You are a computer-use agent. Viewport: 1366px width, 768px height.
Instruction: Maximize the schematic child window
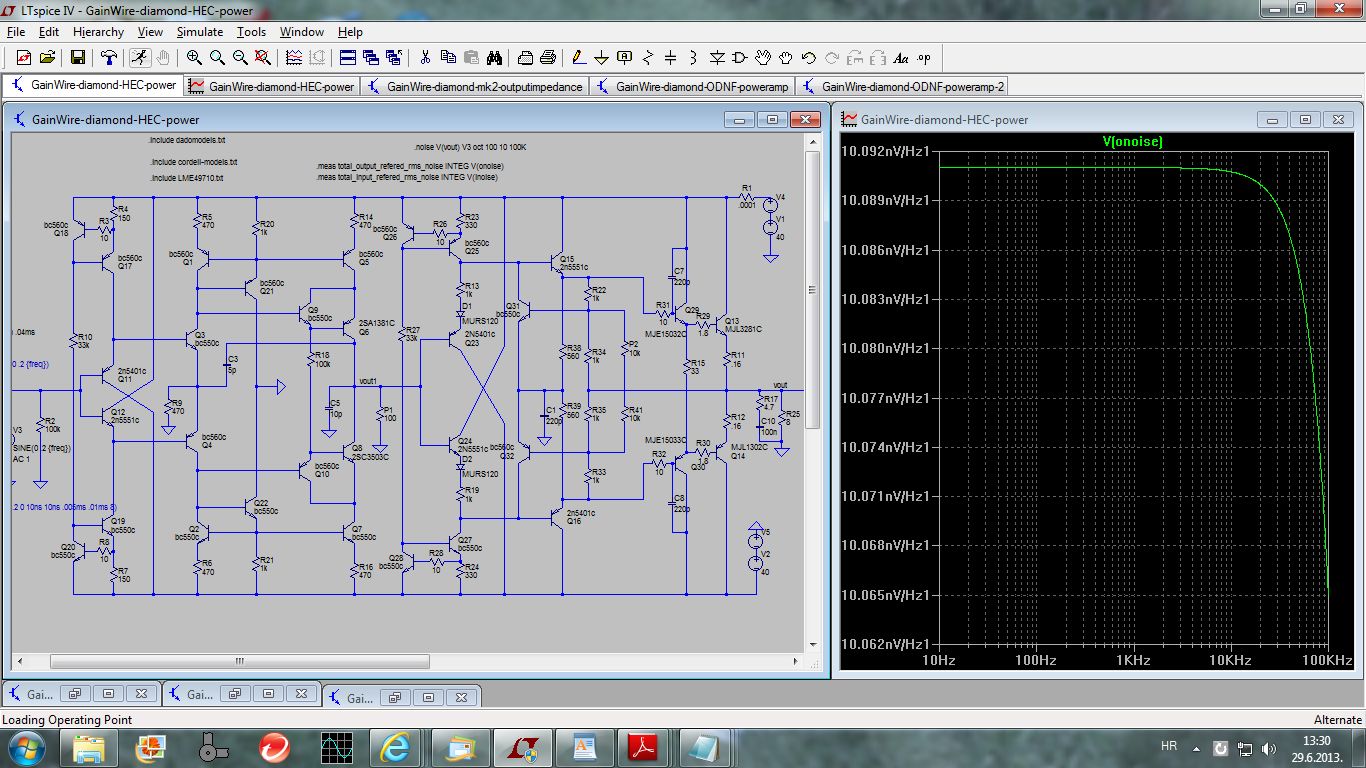tap(773, 119)
